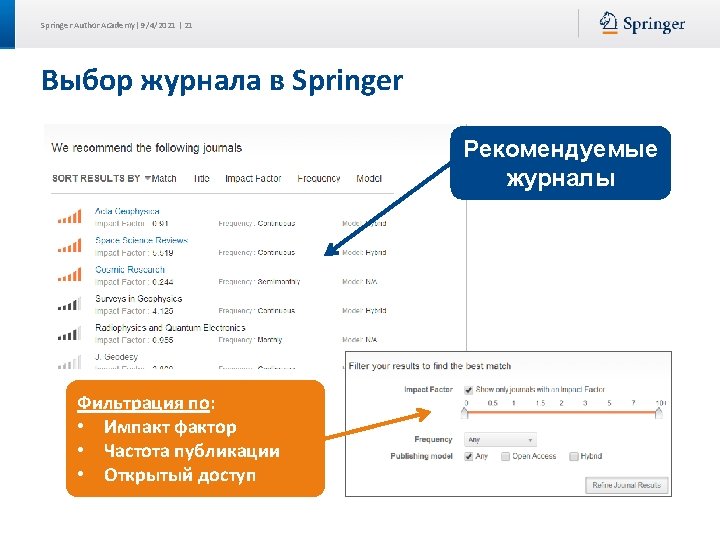Open the Cosmic Research journal link
Viewport: 720px width, 540px height.
point(129,270)
